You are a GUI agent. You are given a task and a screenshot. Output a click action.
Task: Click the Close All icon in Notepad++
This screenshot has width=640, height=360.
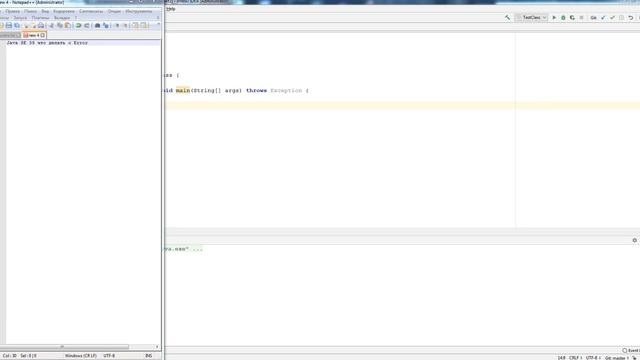pyautogui.click(x=33, y=25)
